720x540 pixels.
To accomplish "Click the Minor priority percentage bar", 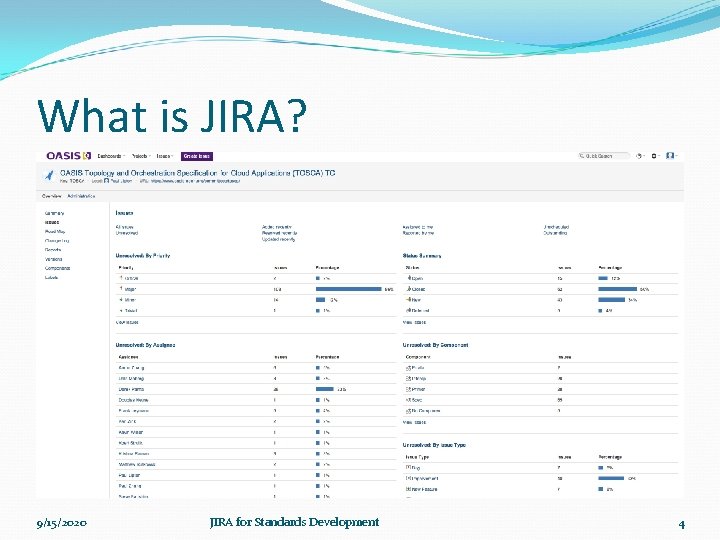I will pos(321,299).
